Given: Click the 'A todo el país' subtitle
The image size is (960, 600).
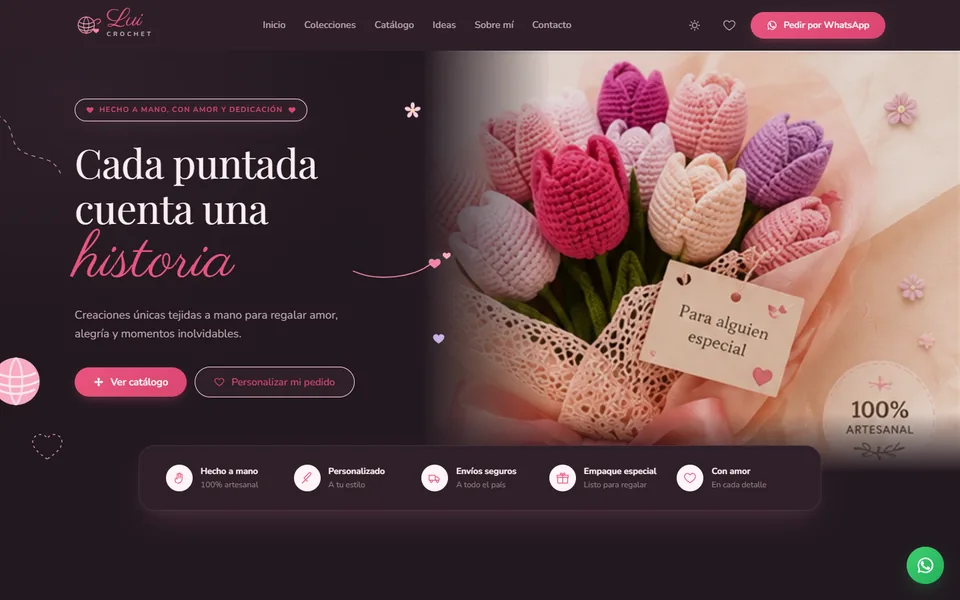Looking at the screenshot, I should click(x=481, y=485).
